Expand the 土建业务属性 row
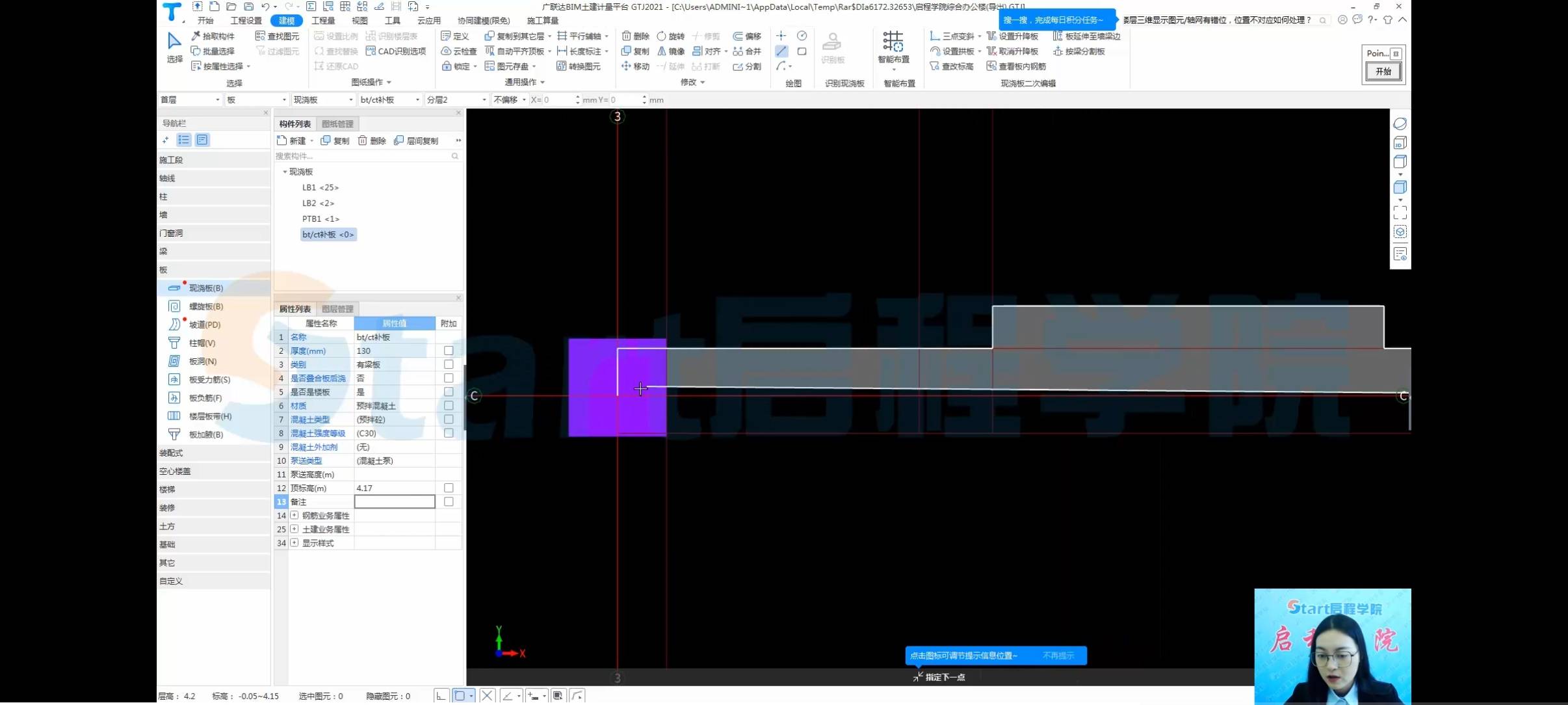The image size is (1568, 705). click(x=294, y=529)
